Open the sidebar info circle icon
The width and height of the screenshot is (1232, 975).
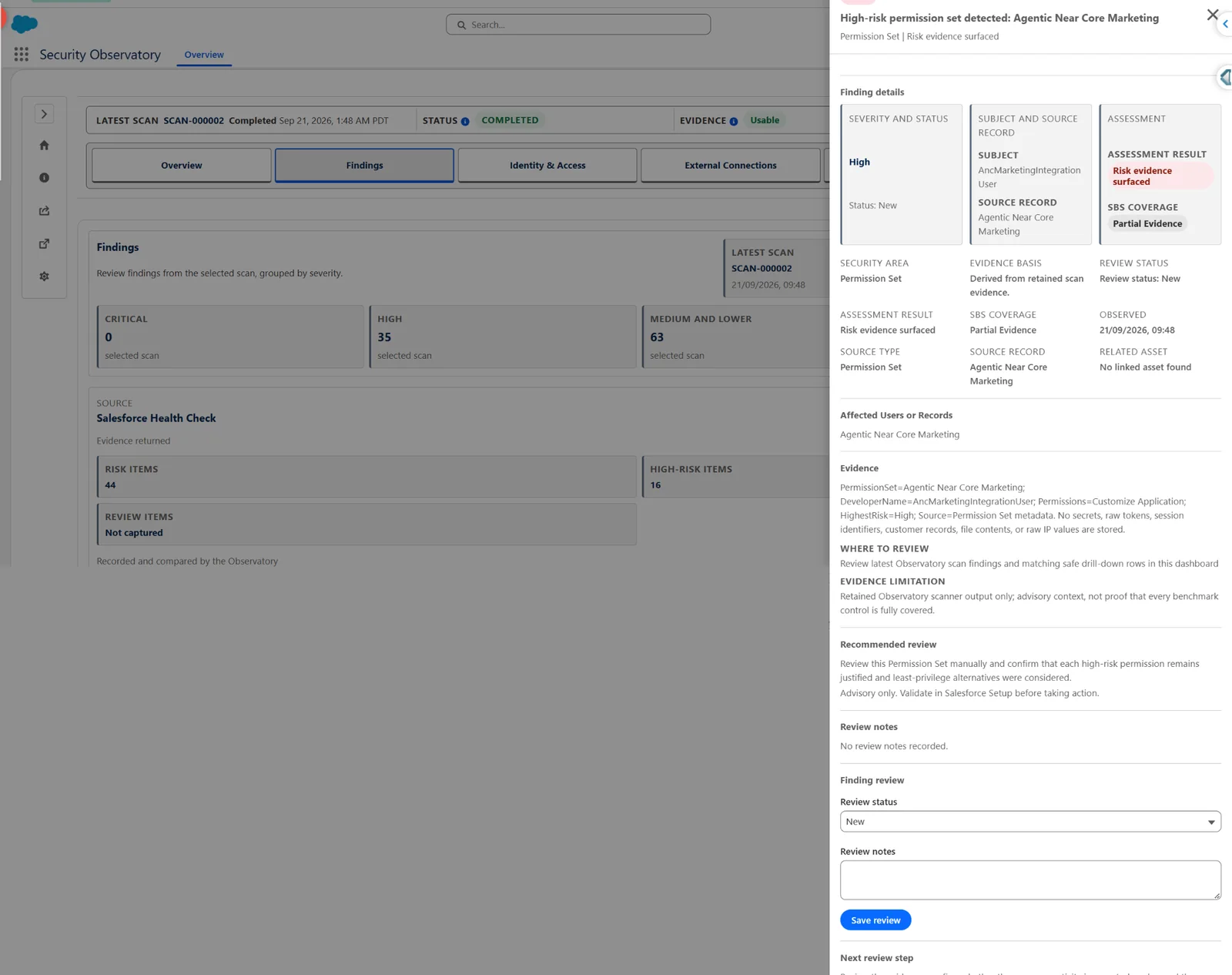(x=44, y=178)
